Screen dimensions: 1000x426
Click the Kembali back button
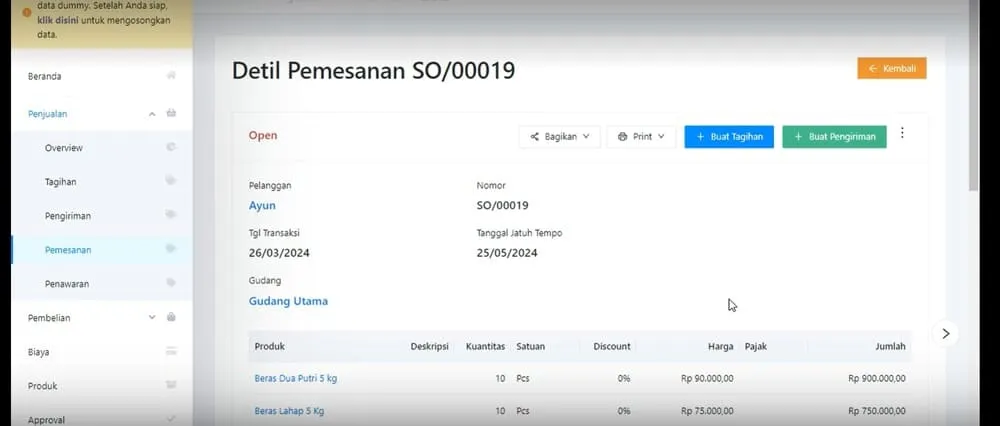892,68
